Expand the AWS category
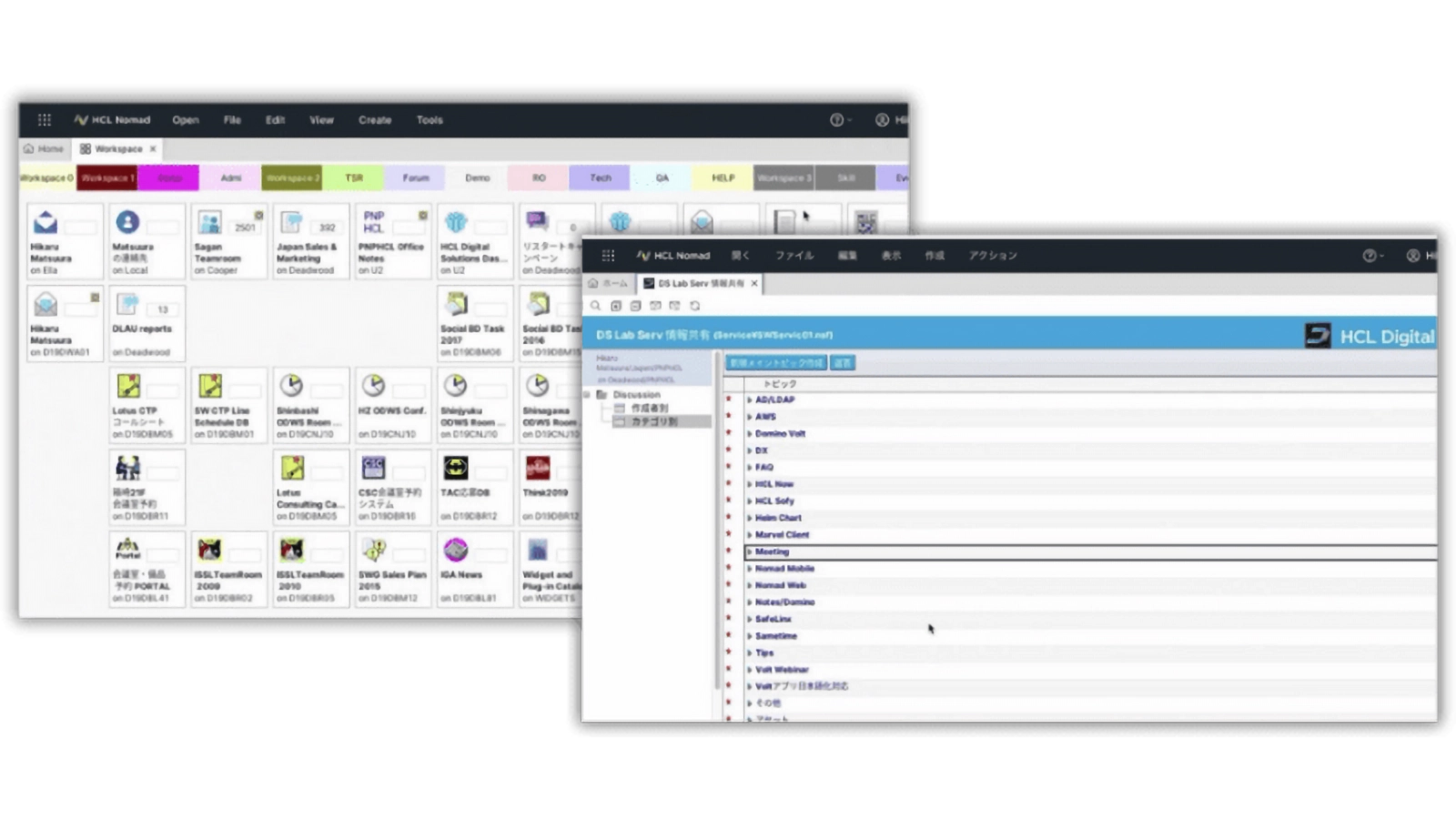The height and width of the screenshot is (819, 1456). click(749, 417)
